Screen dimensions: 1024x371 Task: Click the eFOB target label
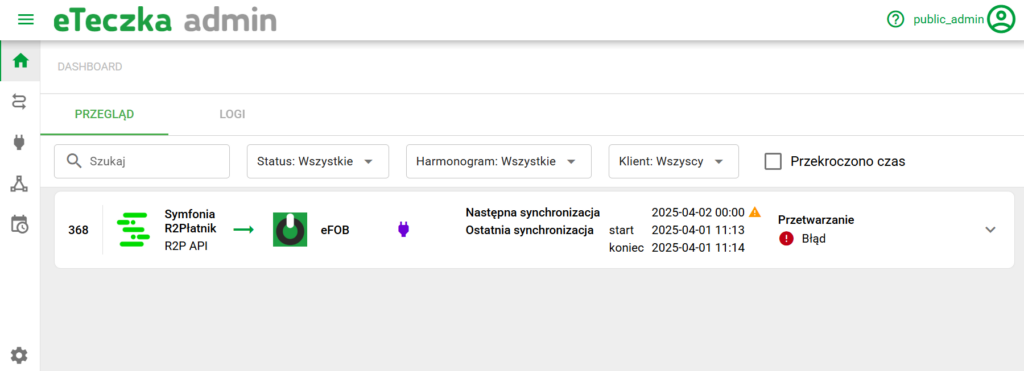pyautogui.click(x=334, y=230)
